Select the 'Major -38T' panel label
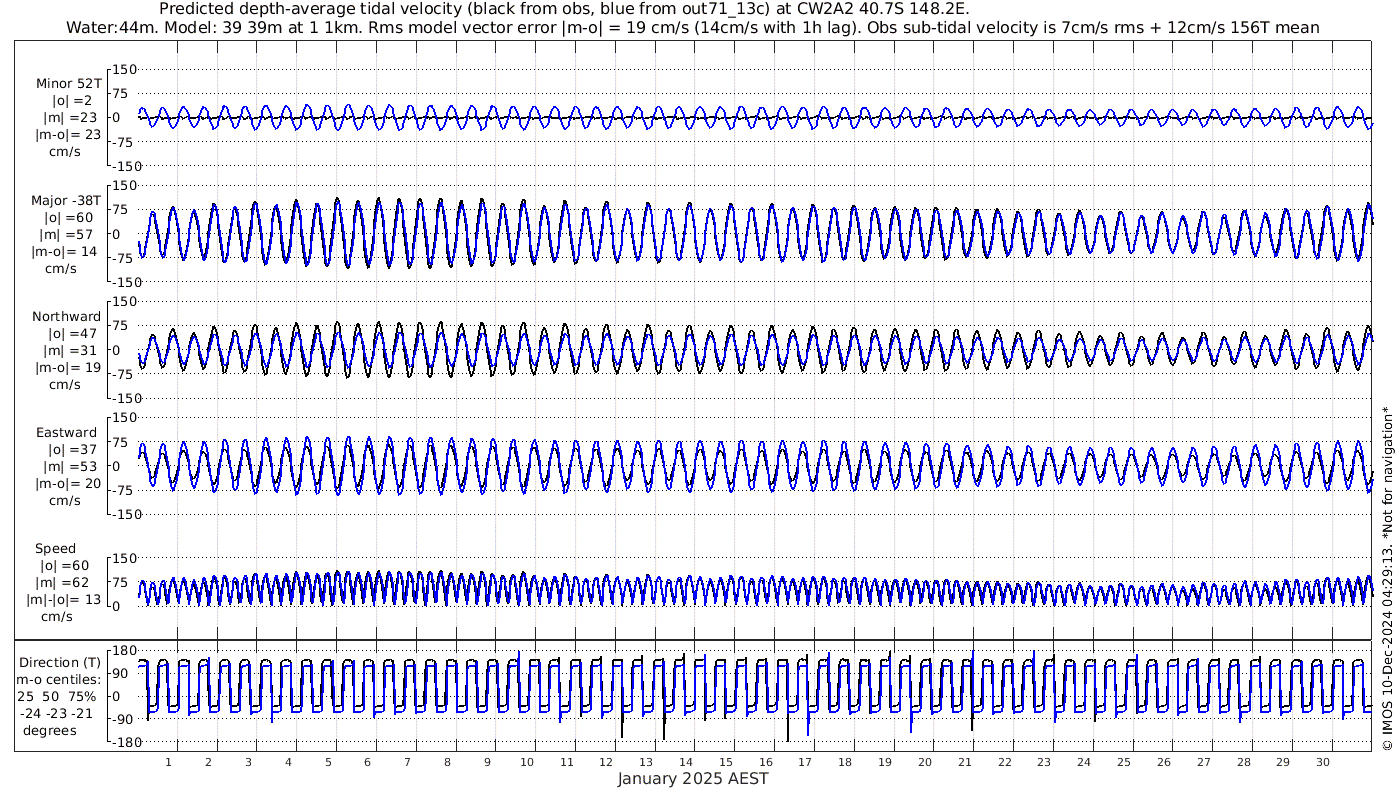The image size is (1400, 800). (66, 200)
